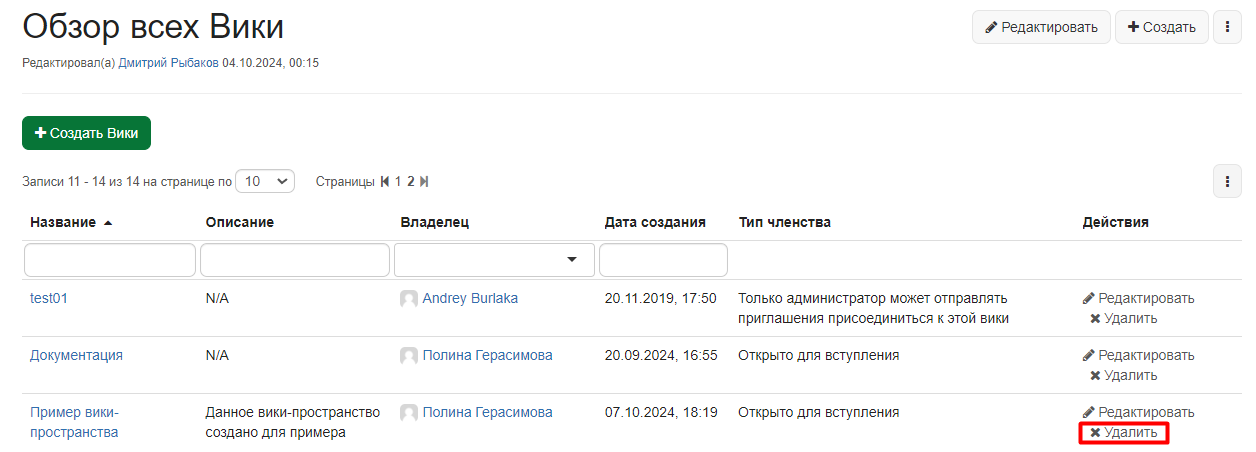Open Полина Герасимова profile in Документация row
1256x452 pixels.
[487, 355]
